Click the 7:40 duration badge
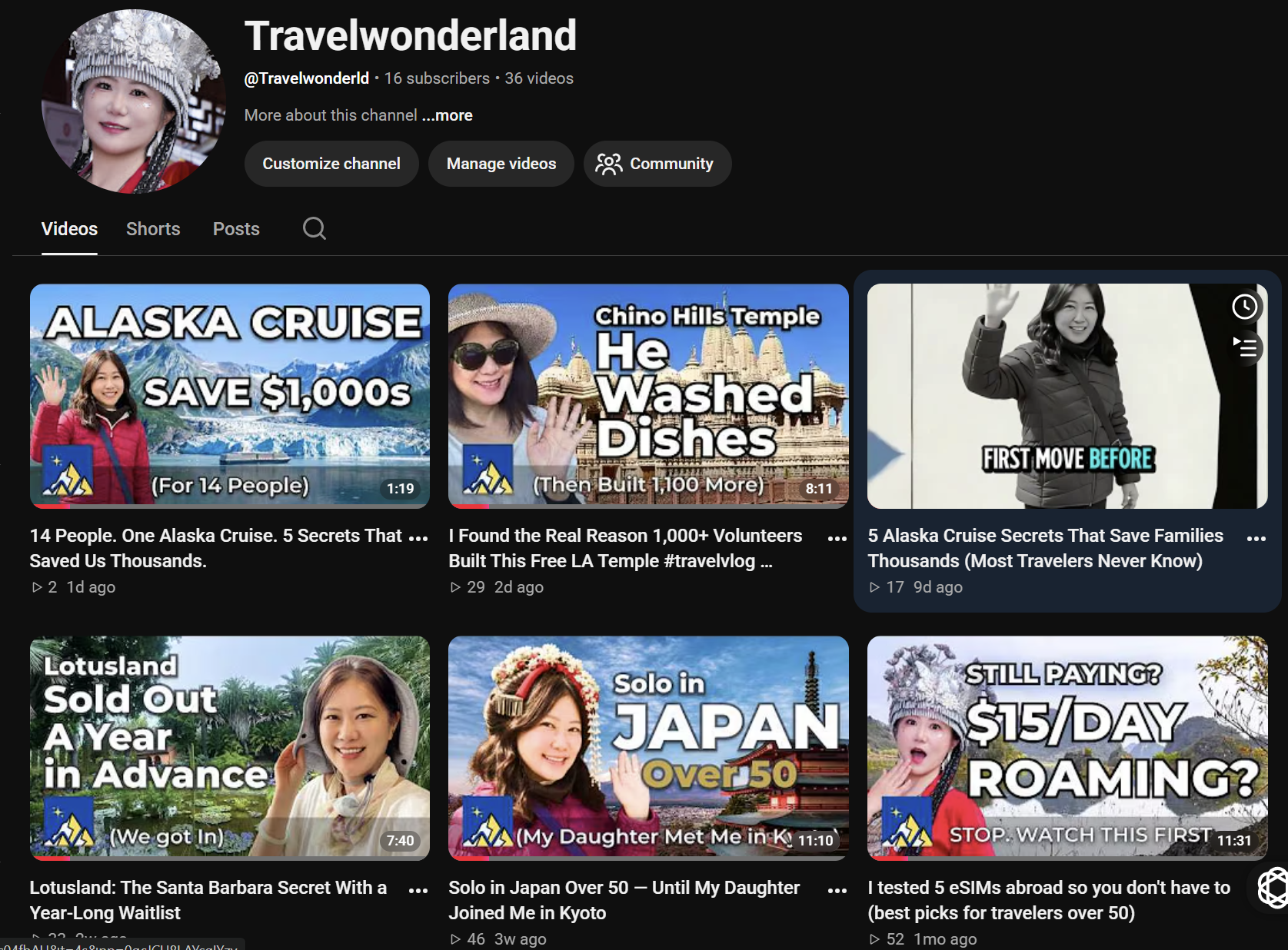The image size is (1288, 950). 400,840
